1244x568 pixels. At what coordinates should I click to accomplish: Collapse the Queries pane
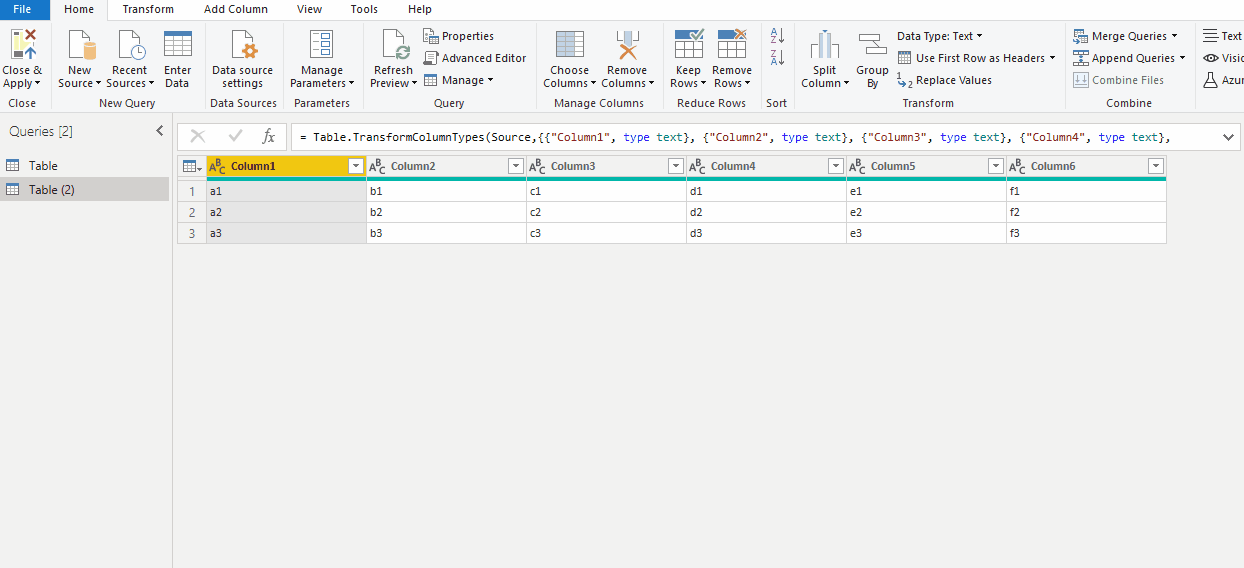click(x=159, y=131)
